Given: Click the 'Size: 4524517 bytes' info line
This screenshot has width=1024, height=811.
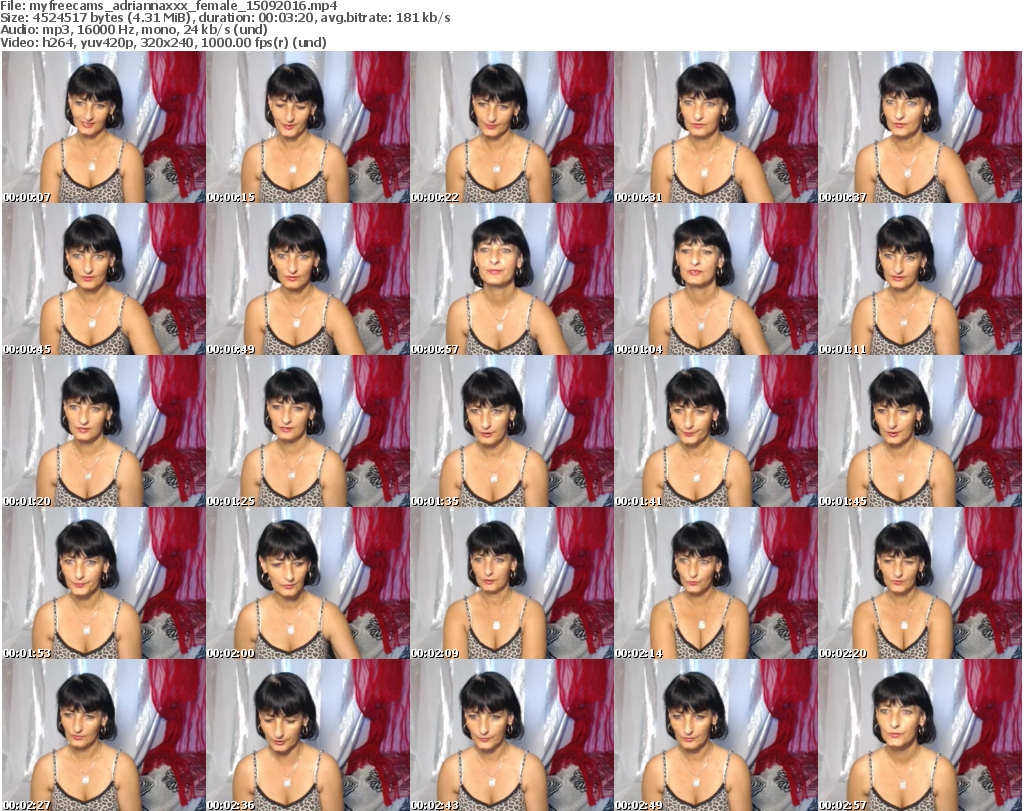Looking at the screenshot, I should pos(225,18).
